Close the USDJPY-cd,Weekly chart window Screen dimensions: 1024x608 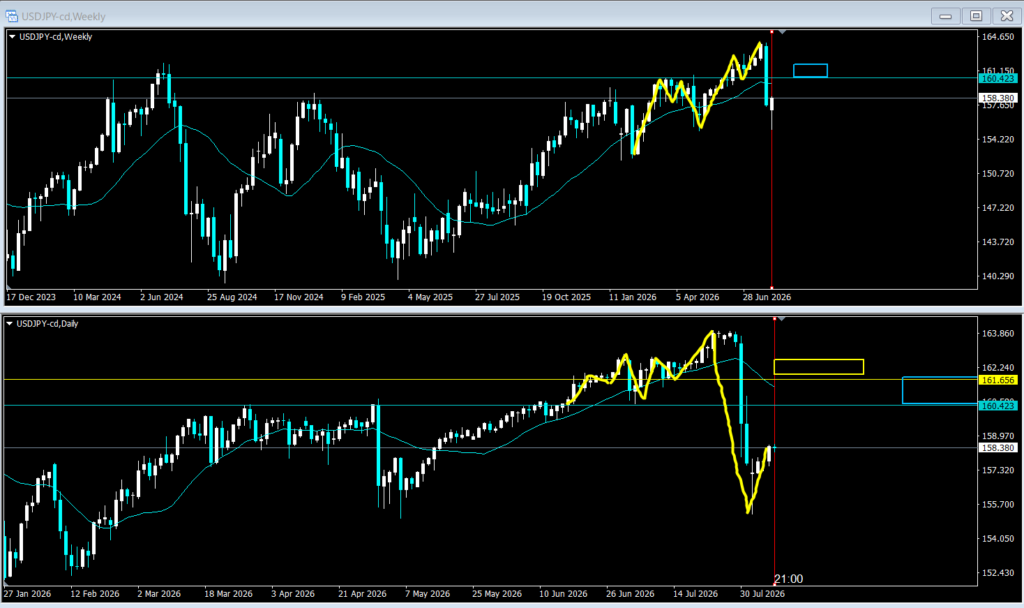(x=1006, y=16)
